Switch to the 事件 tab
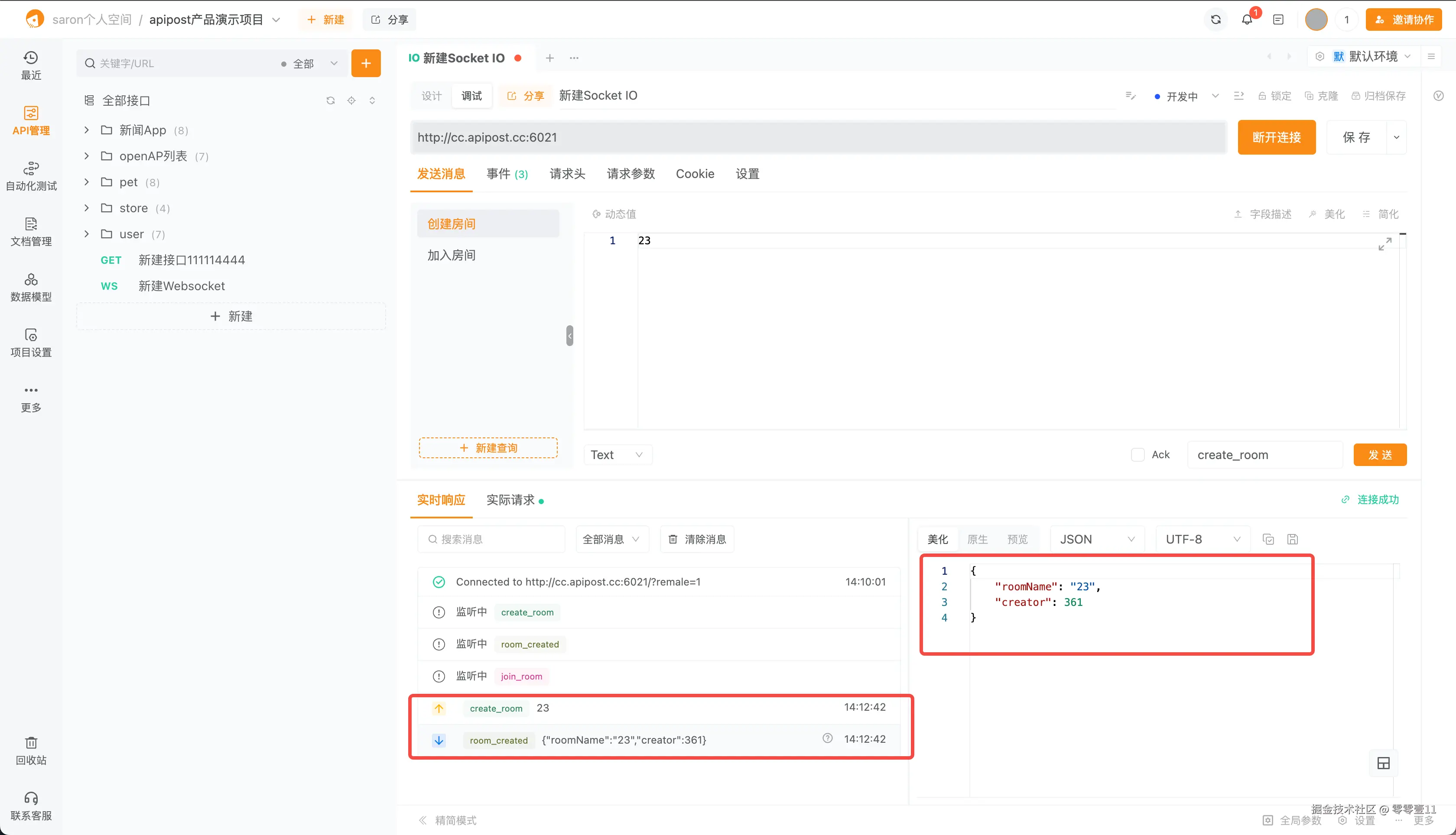This screenshot has width=1456, height=835. pyautogui.click(x=507, y=174)
